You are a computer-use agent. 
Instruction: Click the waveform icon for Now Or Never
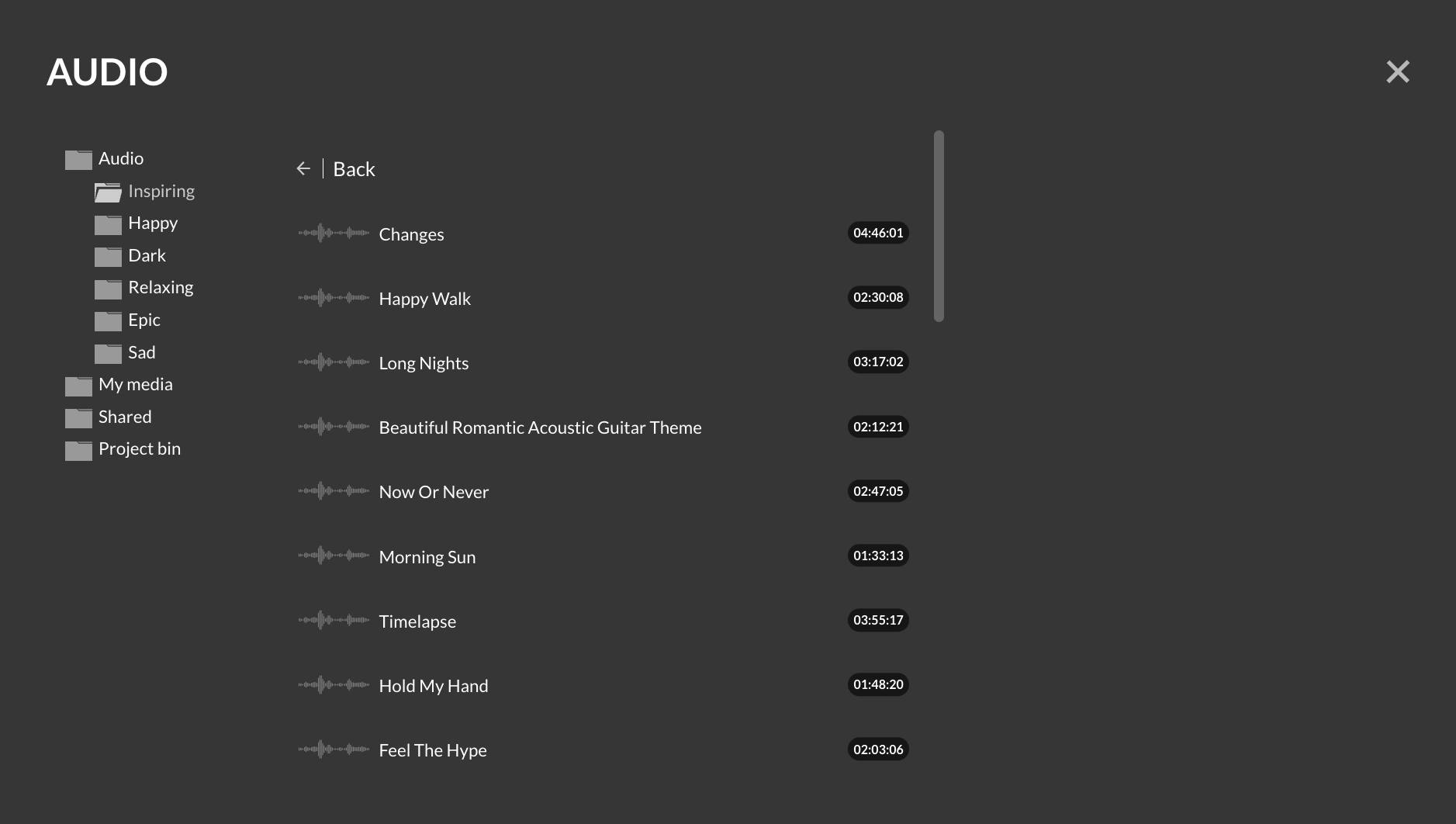[x=334, y=490]
